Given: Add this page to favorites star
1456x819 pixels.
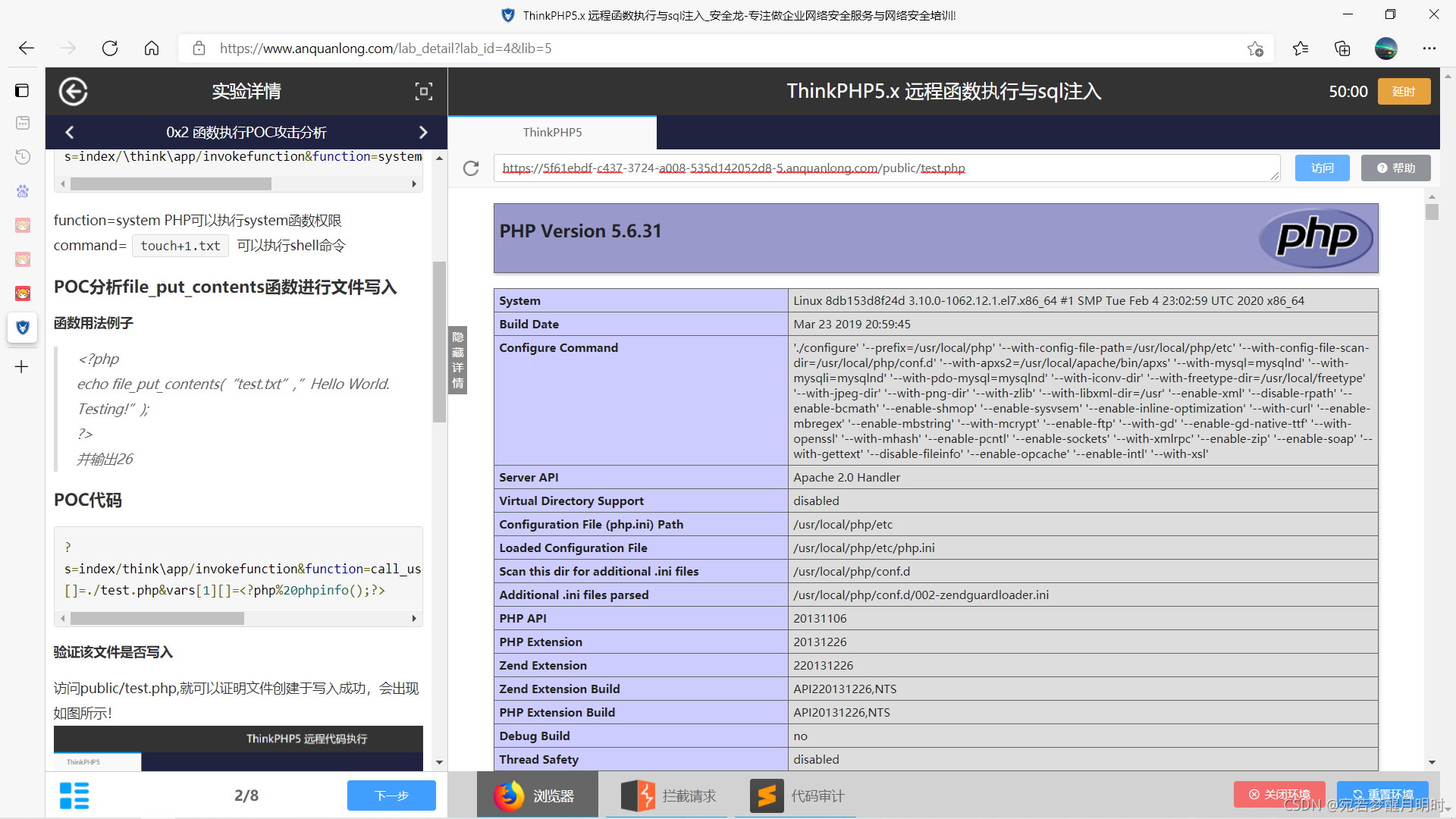Looking at the screenshot, I should pos(1255,49).
